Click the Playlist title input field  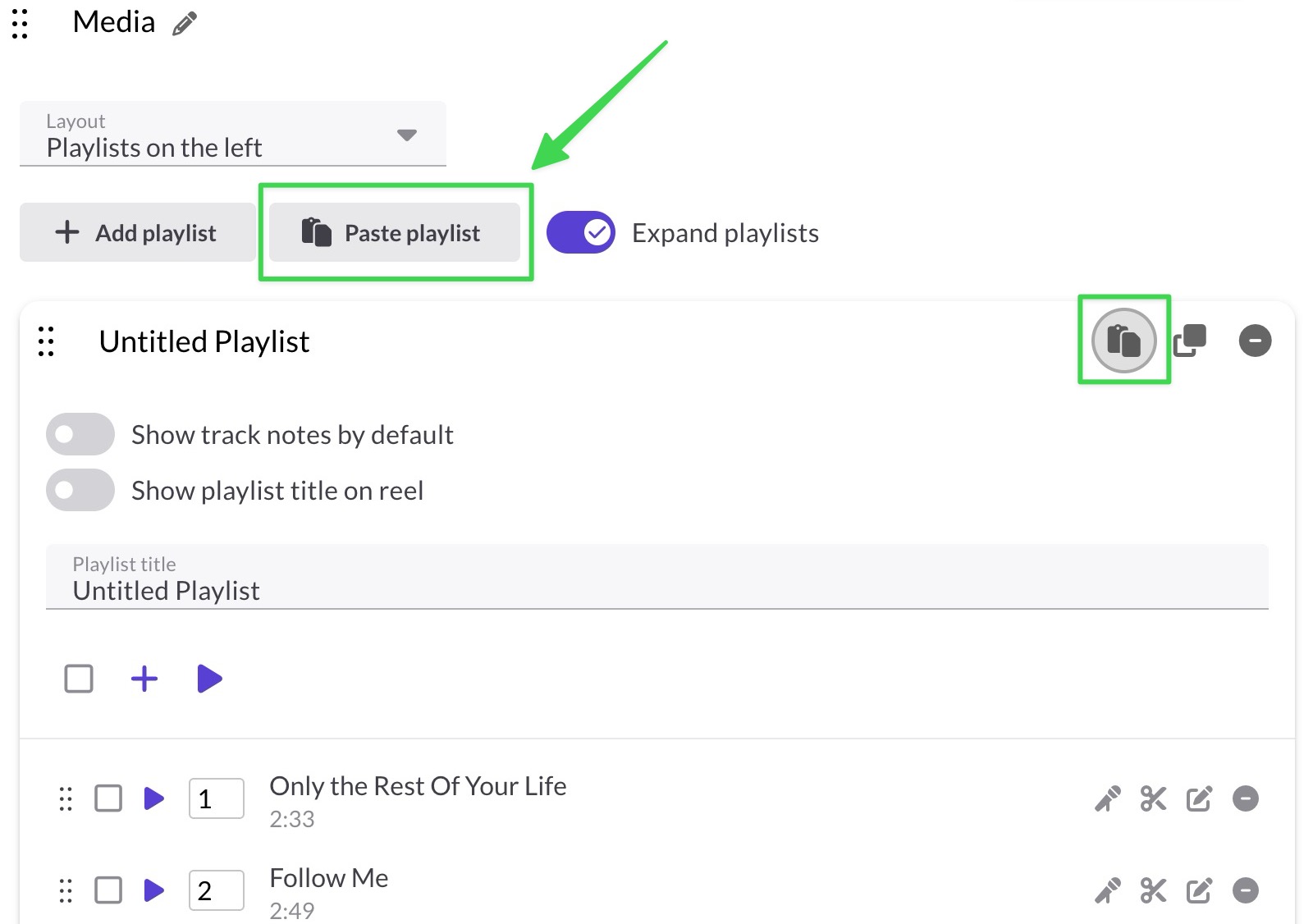point(657,577)
